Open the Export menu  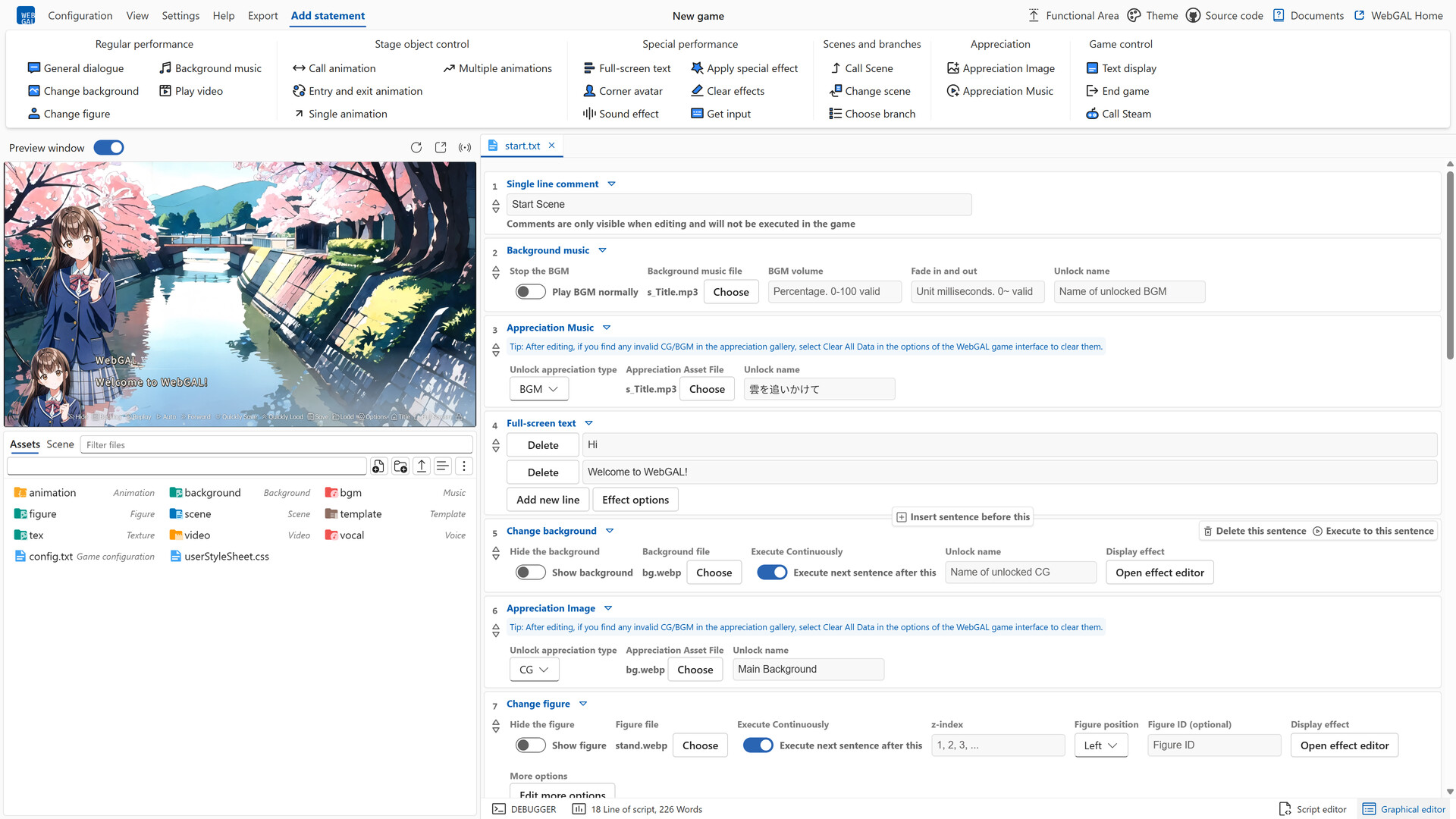(262, 16)
